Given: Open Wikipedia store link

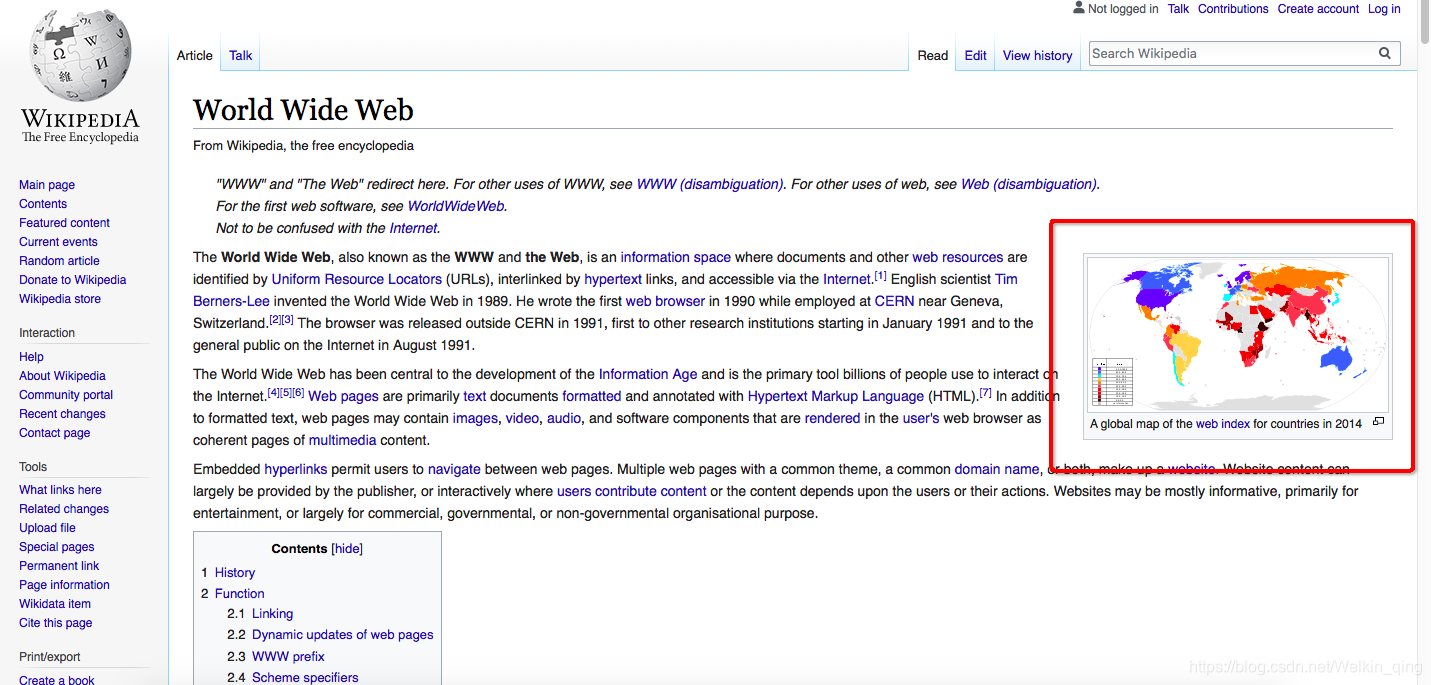Looking at the screenshot, I should [60, 299].
